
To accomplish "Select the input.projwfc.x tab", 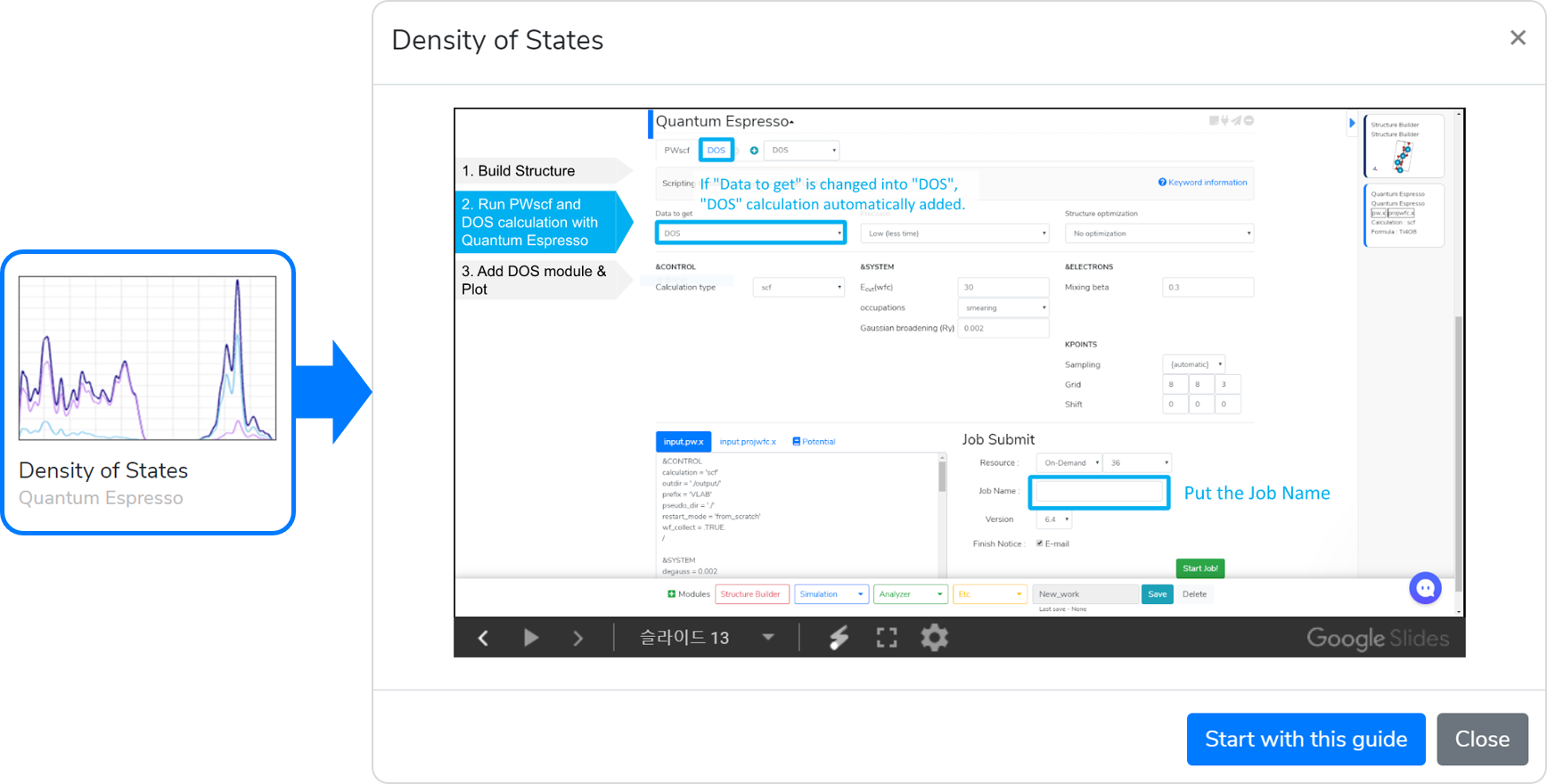I will (x=747, y=442).
